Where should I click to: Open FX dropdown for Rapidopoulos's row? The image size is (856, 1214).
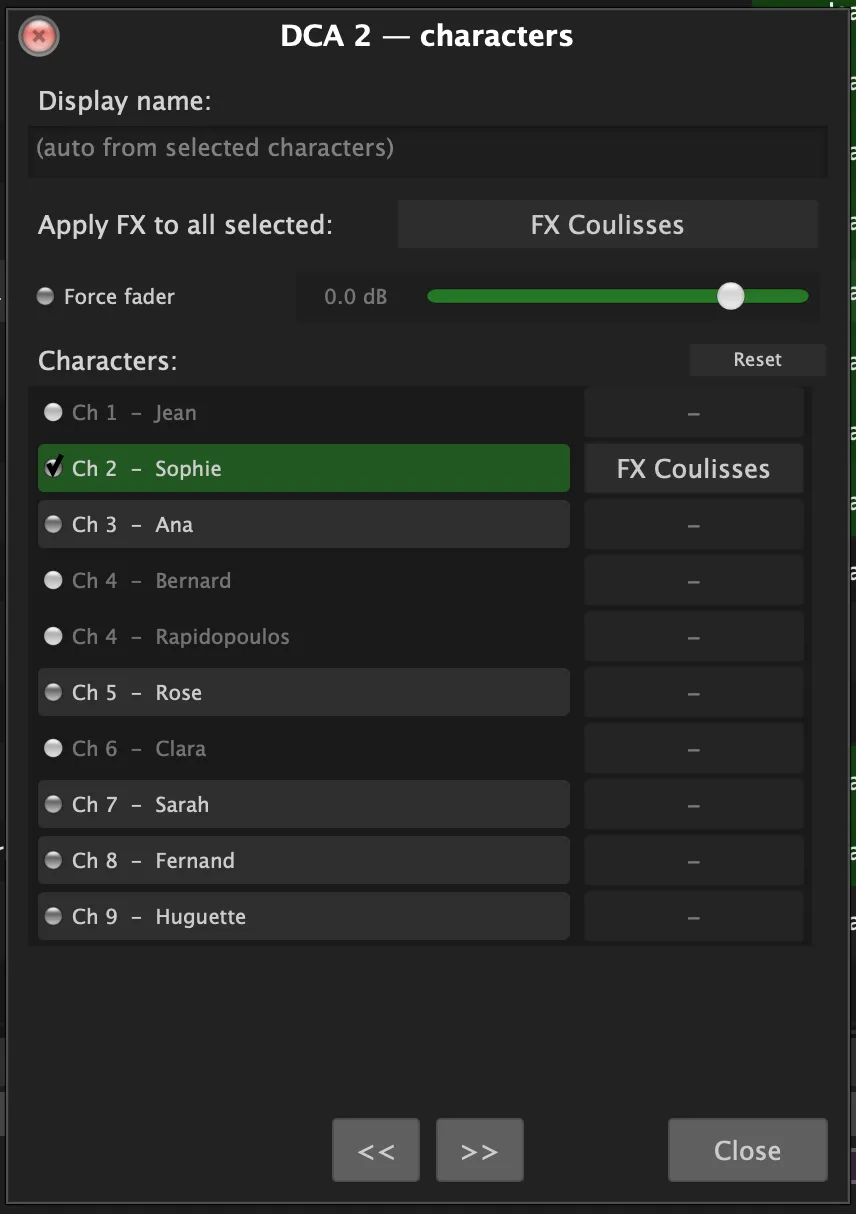[x=693, y=637]
